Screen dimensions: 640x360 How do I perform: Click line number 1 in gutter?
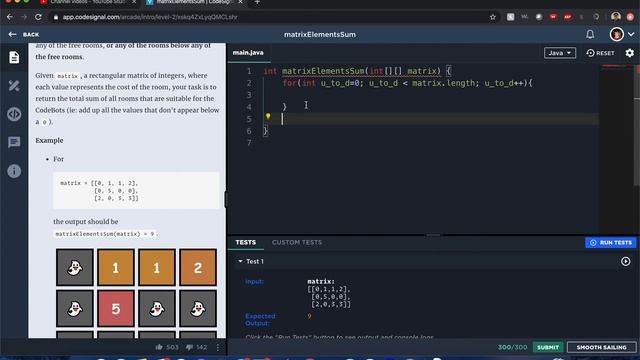(249, 71)
